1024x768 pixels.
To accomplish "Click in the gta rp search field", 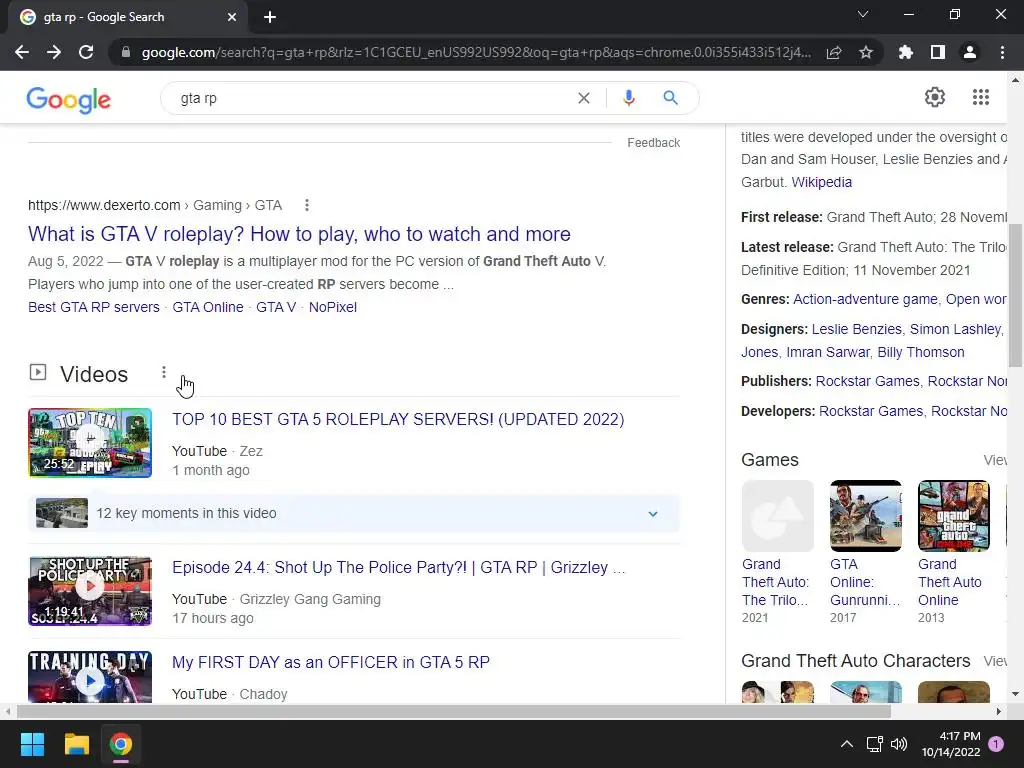I will [372, 98].
